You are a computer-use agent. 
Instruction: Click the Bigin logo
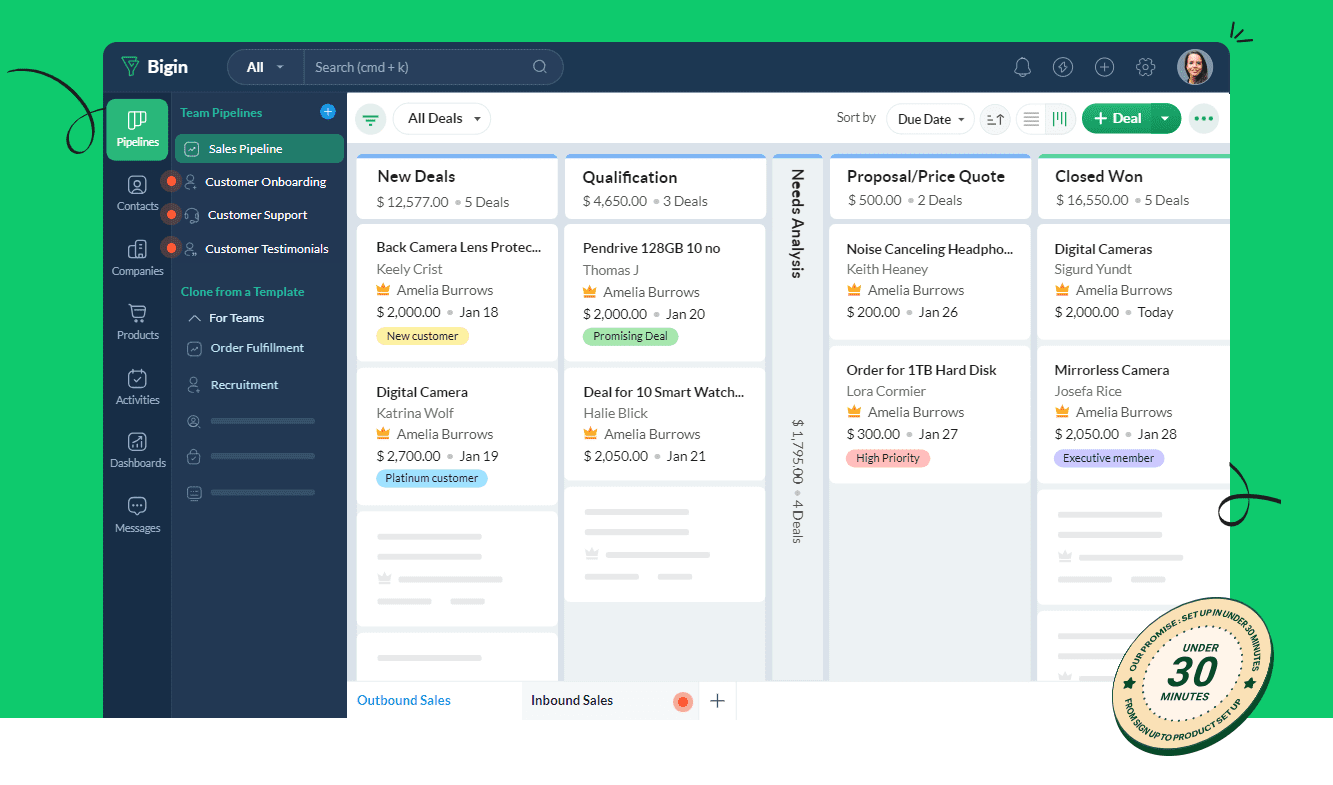[154, 67]
